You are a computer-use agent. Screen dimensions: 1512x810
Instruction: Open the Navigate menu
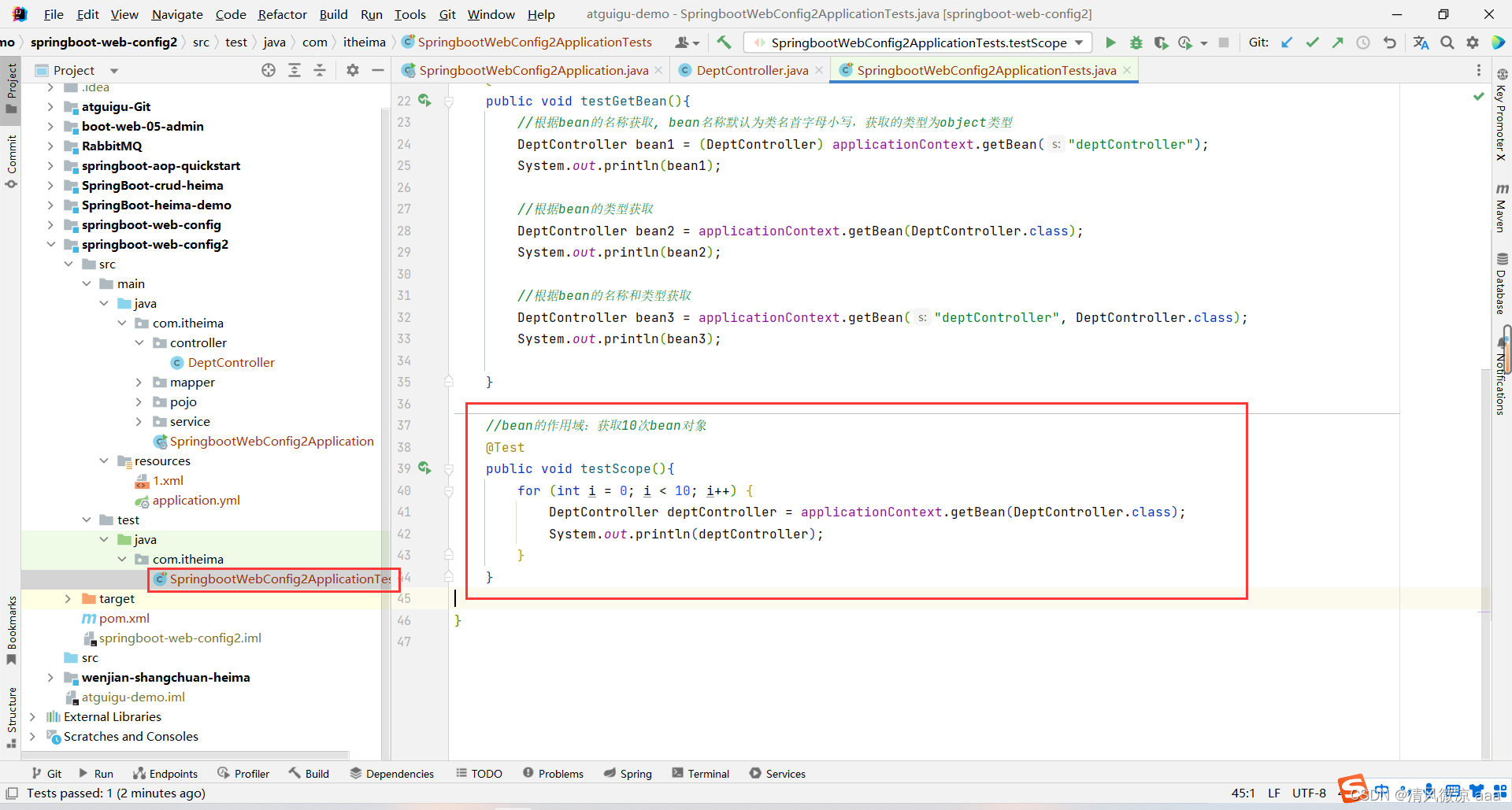click(177, 14)
